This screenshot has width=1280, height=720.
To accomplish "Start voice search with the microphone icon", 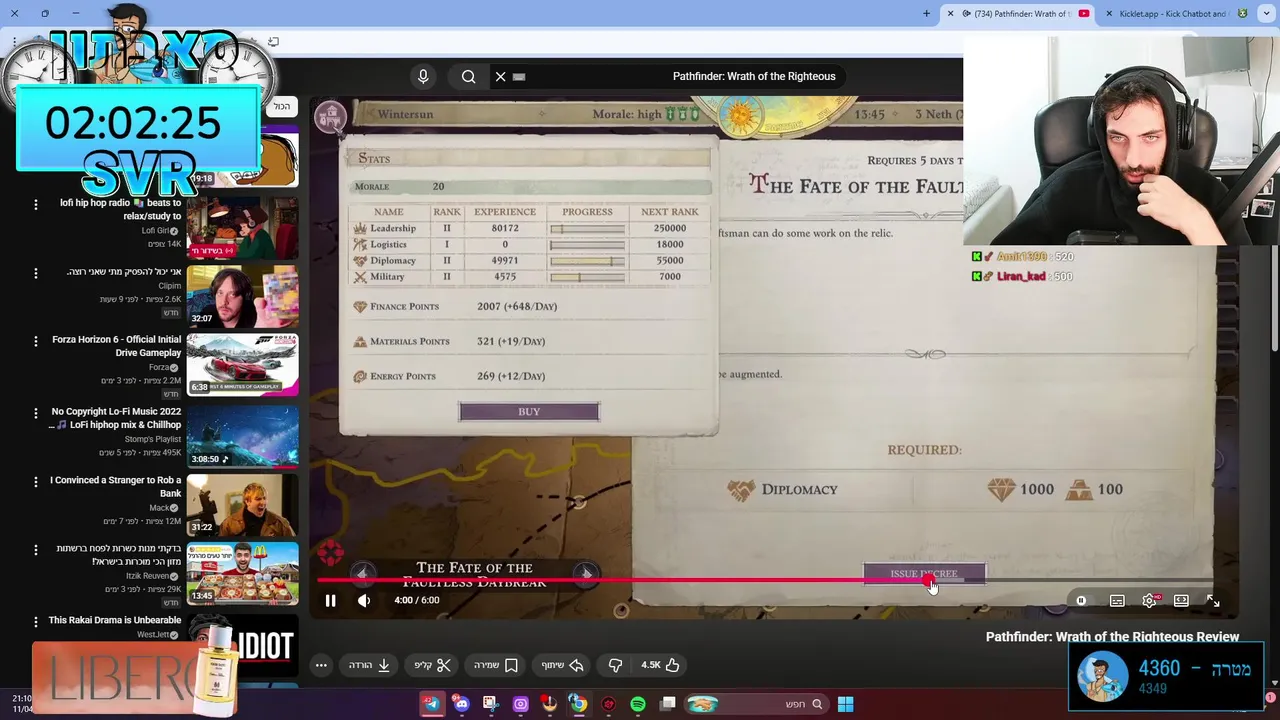I will tap(423, 76).
